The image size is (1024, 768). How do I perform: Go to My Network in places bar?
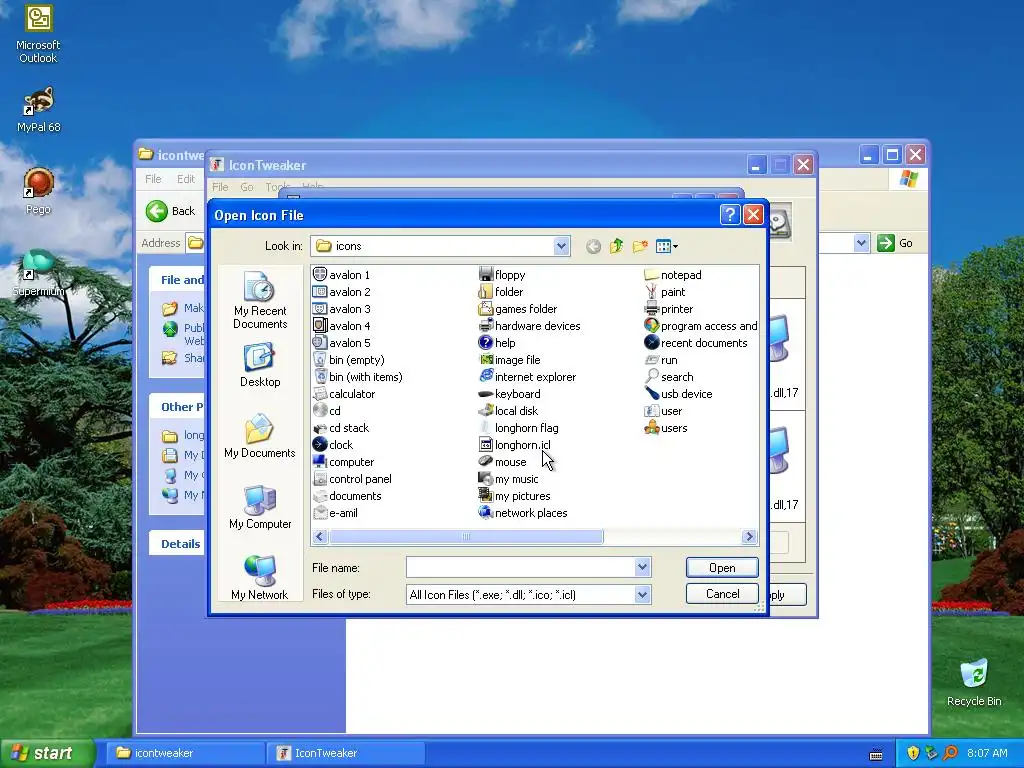[x=260, y=578]
